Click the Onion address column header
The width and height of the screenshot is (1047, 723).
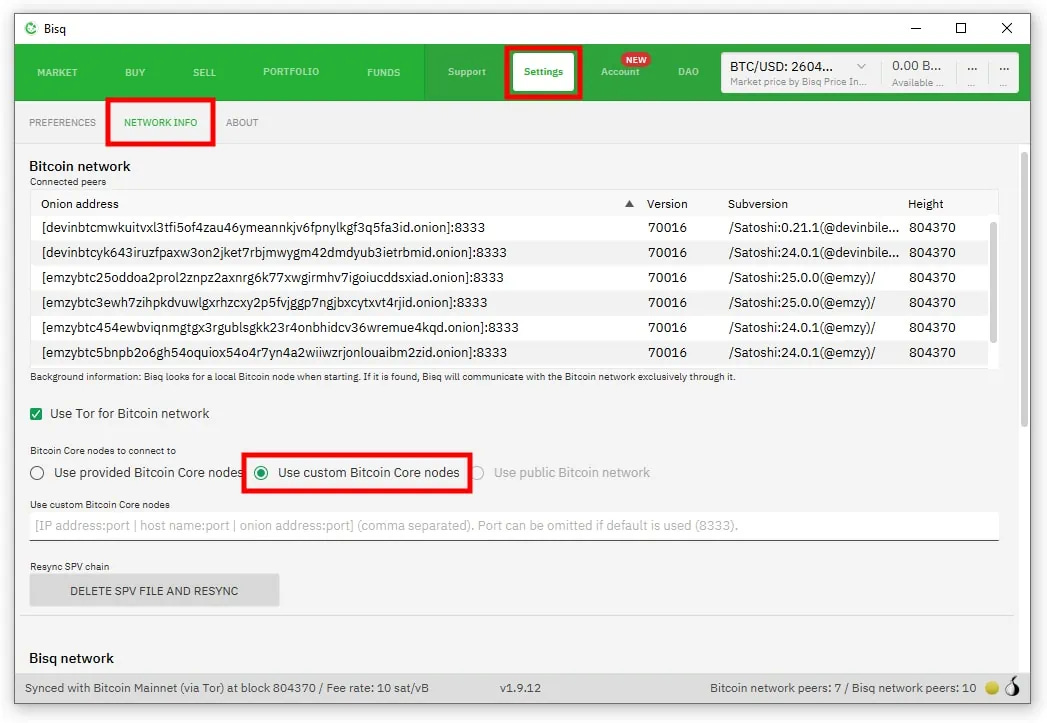(79, 204)
